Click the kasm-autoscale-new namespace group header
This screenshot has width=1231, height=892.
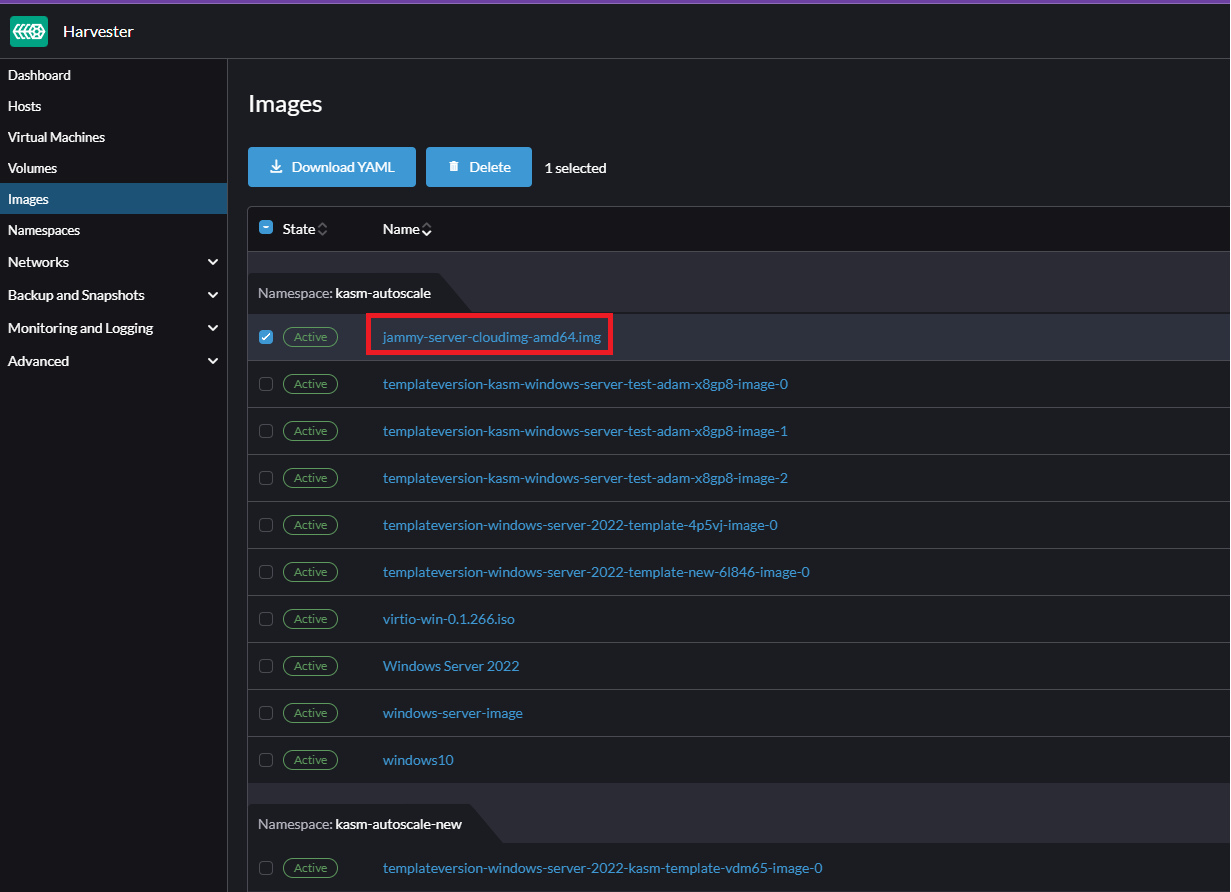360,825
